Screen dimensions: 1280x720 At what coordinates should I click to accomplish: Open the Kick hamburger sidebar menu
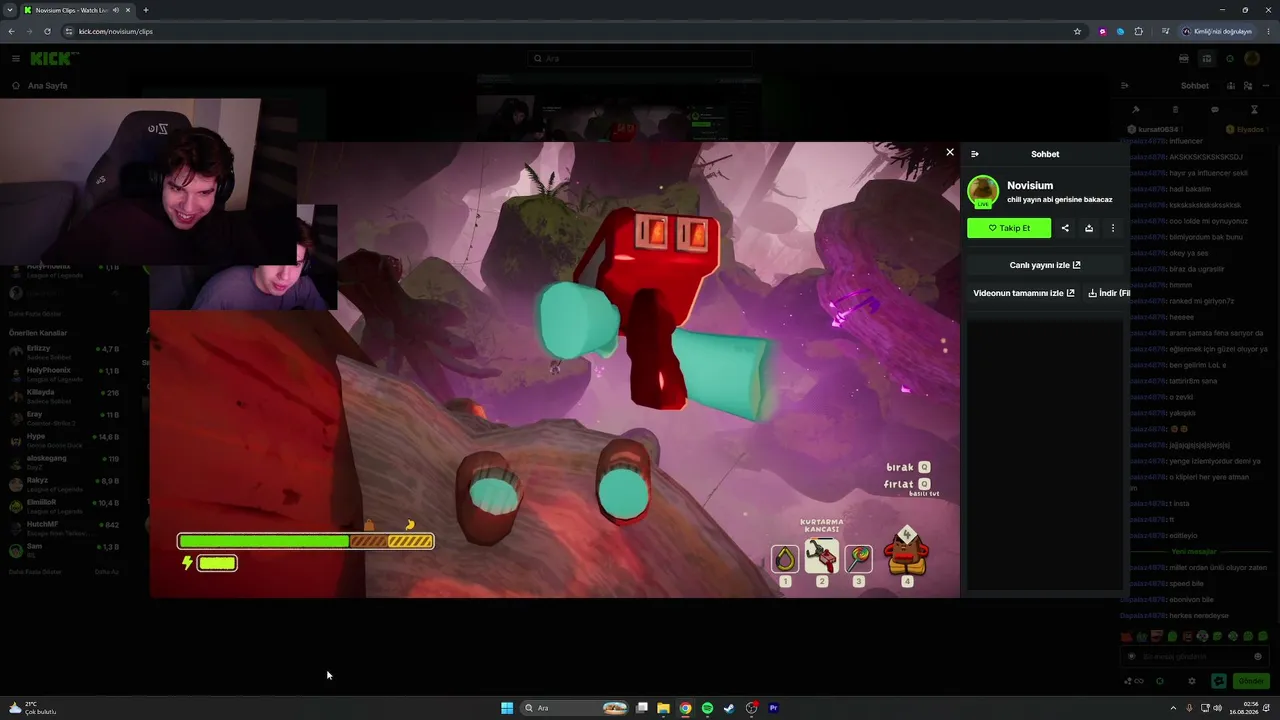pyautogui.click(x=15, y=59)
